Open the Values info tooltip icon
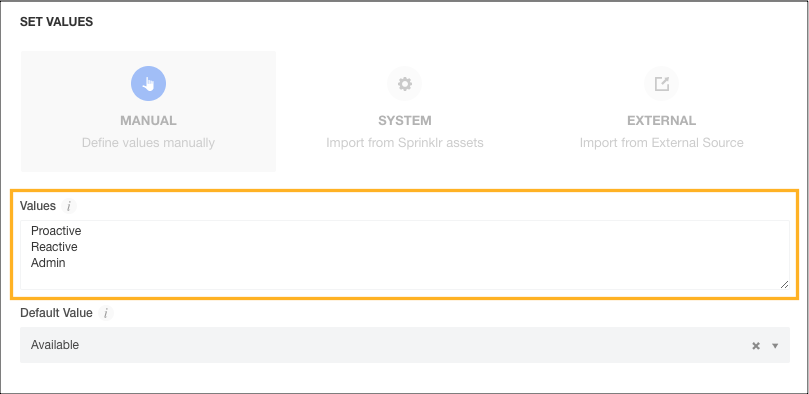The height and width of the screenshot is (394, 809). pyautogui.click(x=69, y=206)
